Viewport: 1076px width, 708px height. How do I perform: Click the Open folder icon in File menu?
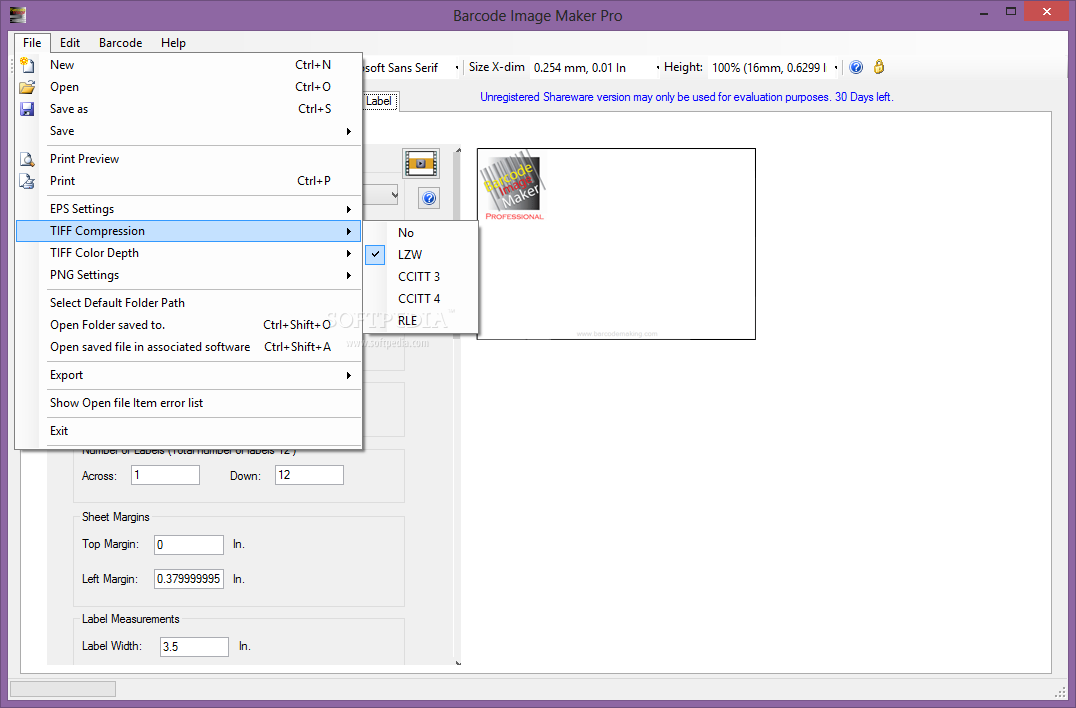(27, 87)
